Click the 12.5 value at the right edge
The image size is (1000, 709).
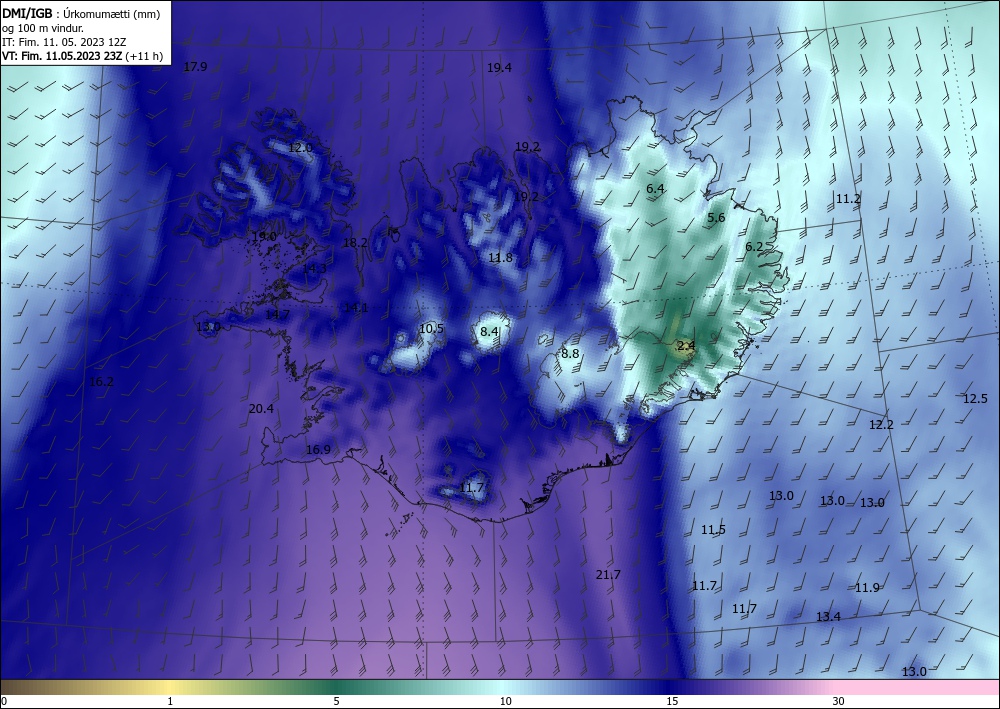click(x=975, y=399)
